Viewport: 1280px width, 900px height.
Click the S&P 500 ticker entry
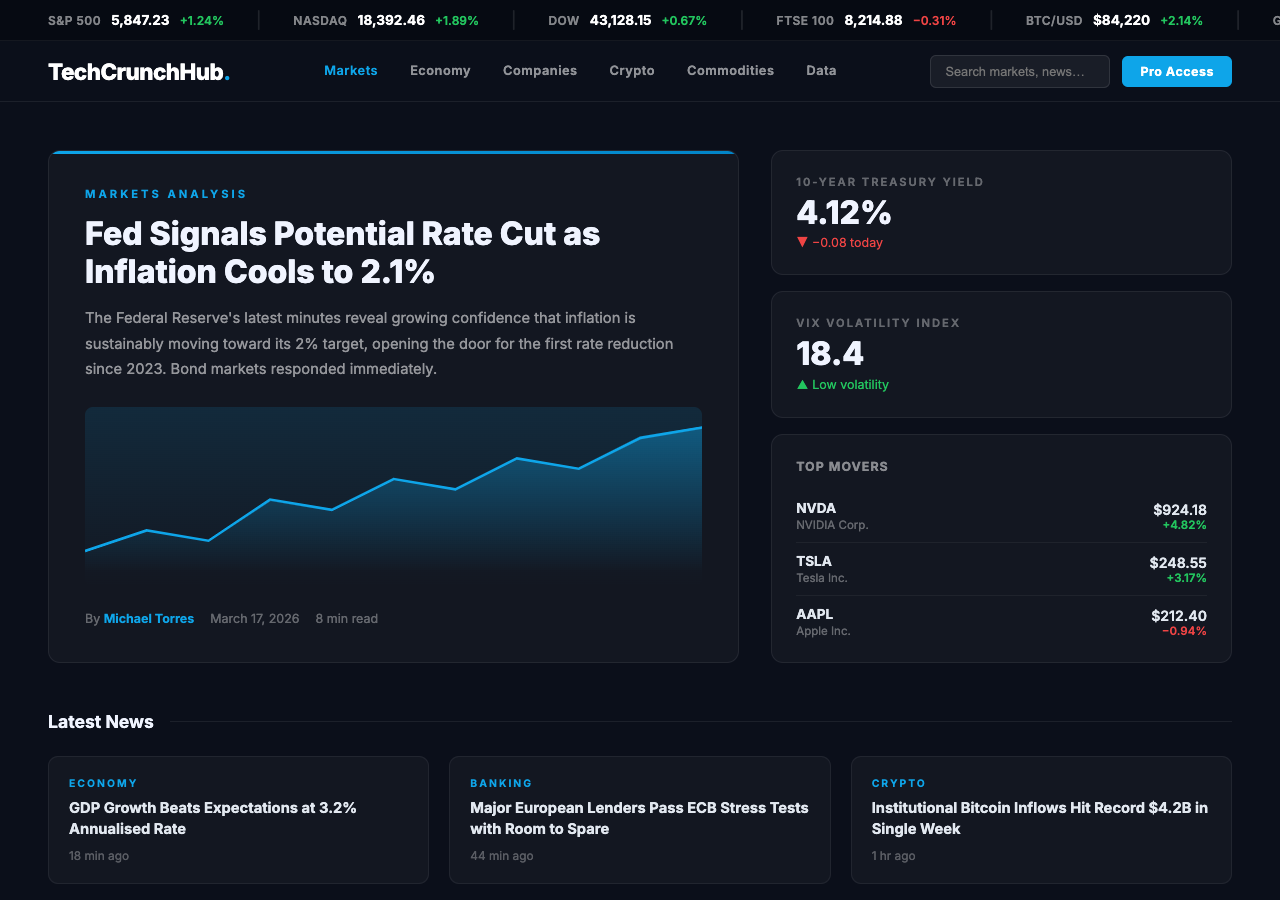(135, 19)
